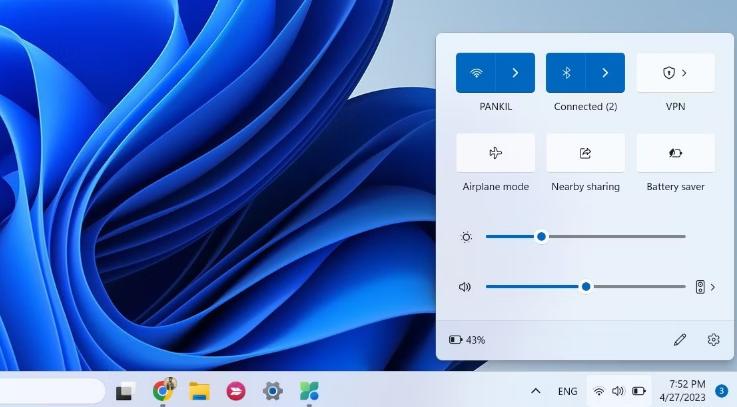Show hidden tray icons chevron
This screenshot has width=737, height=407.
tap(535, 391)
